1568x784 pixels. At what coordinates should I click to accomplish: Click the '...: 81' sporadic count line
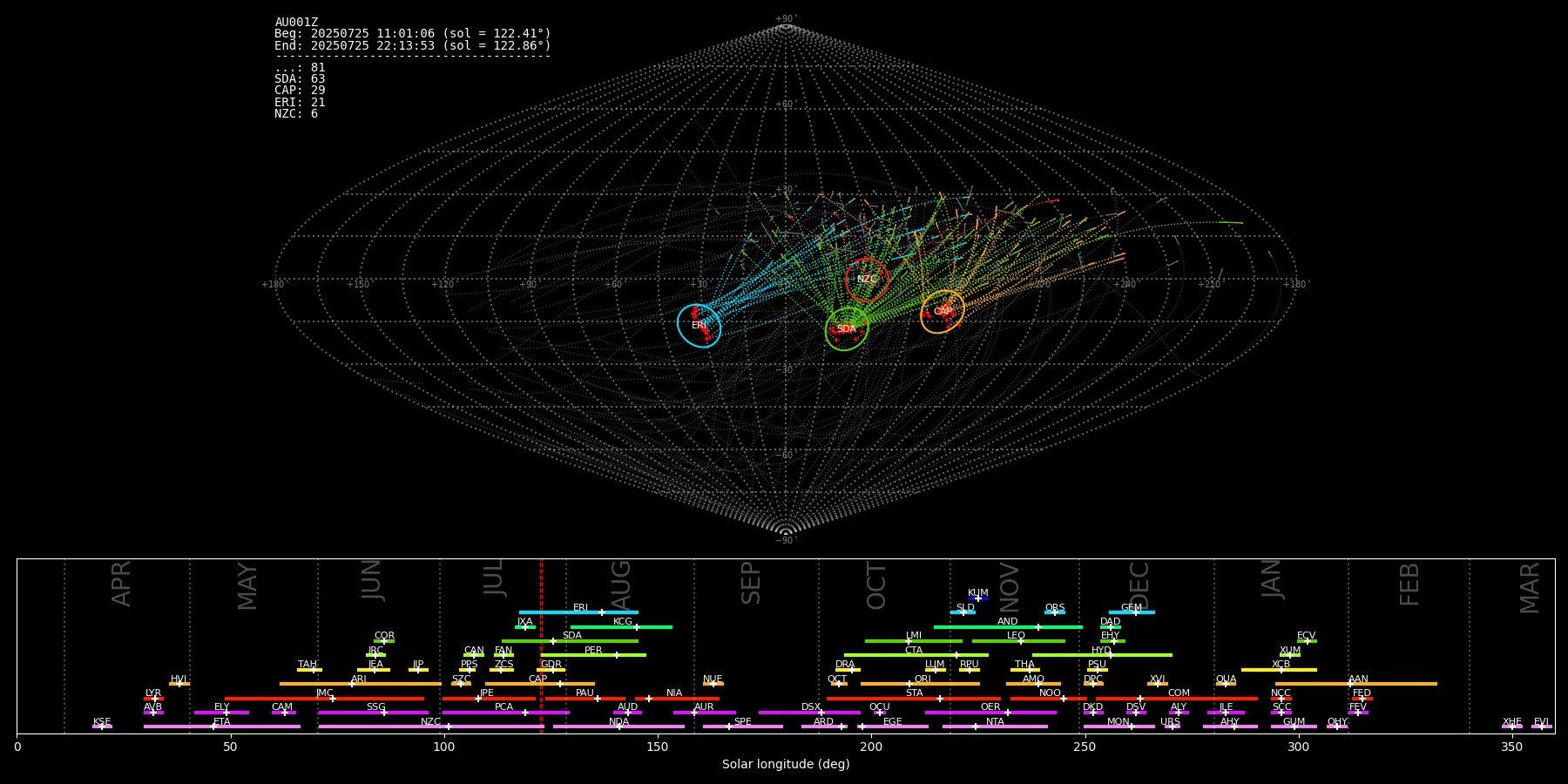[300, 68]
